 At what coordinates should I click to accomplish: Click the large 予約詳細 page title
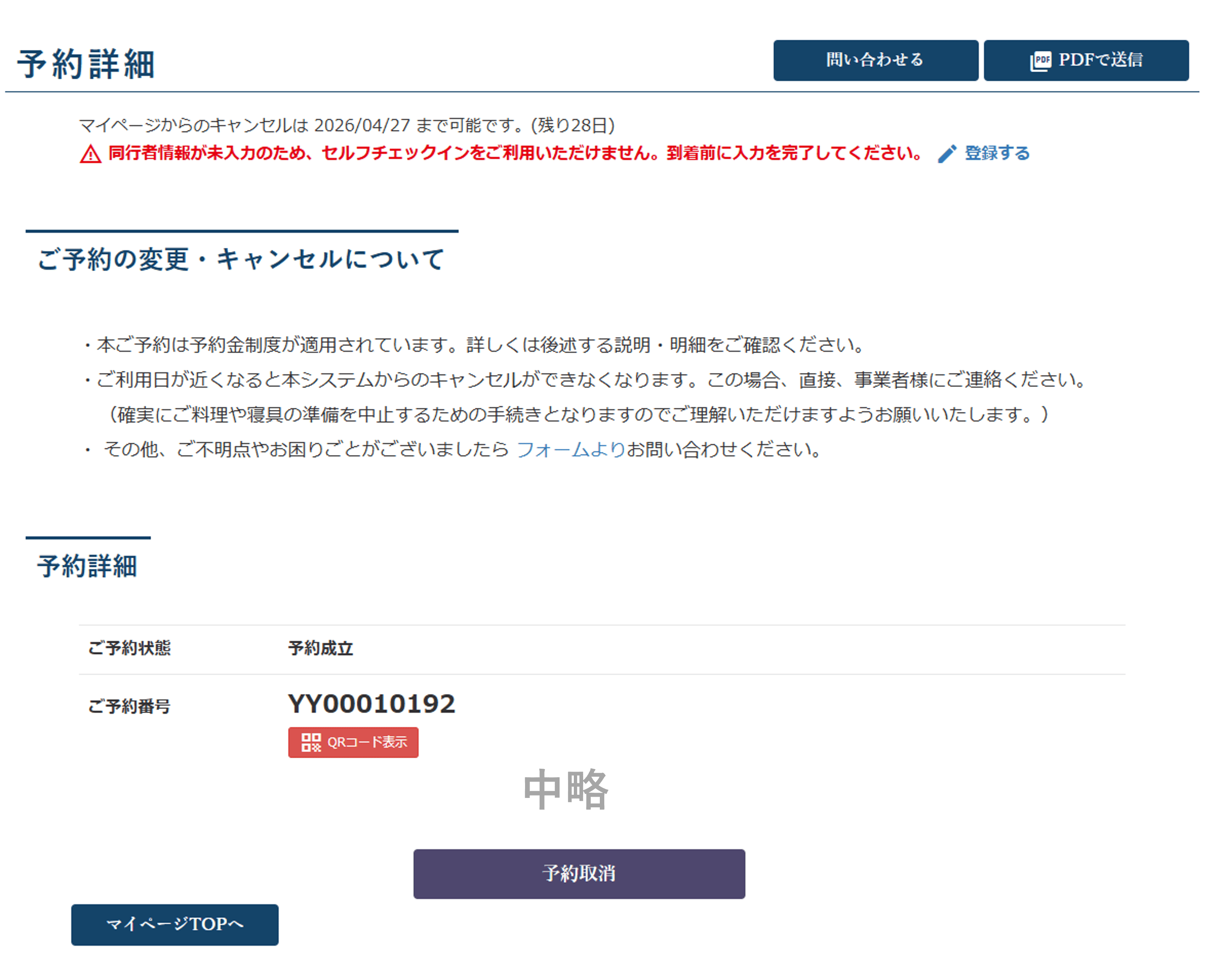click(x=86, y=63)
